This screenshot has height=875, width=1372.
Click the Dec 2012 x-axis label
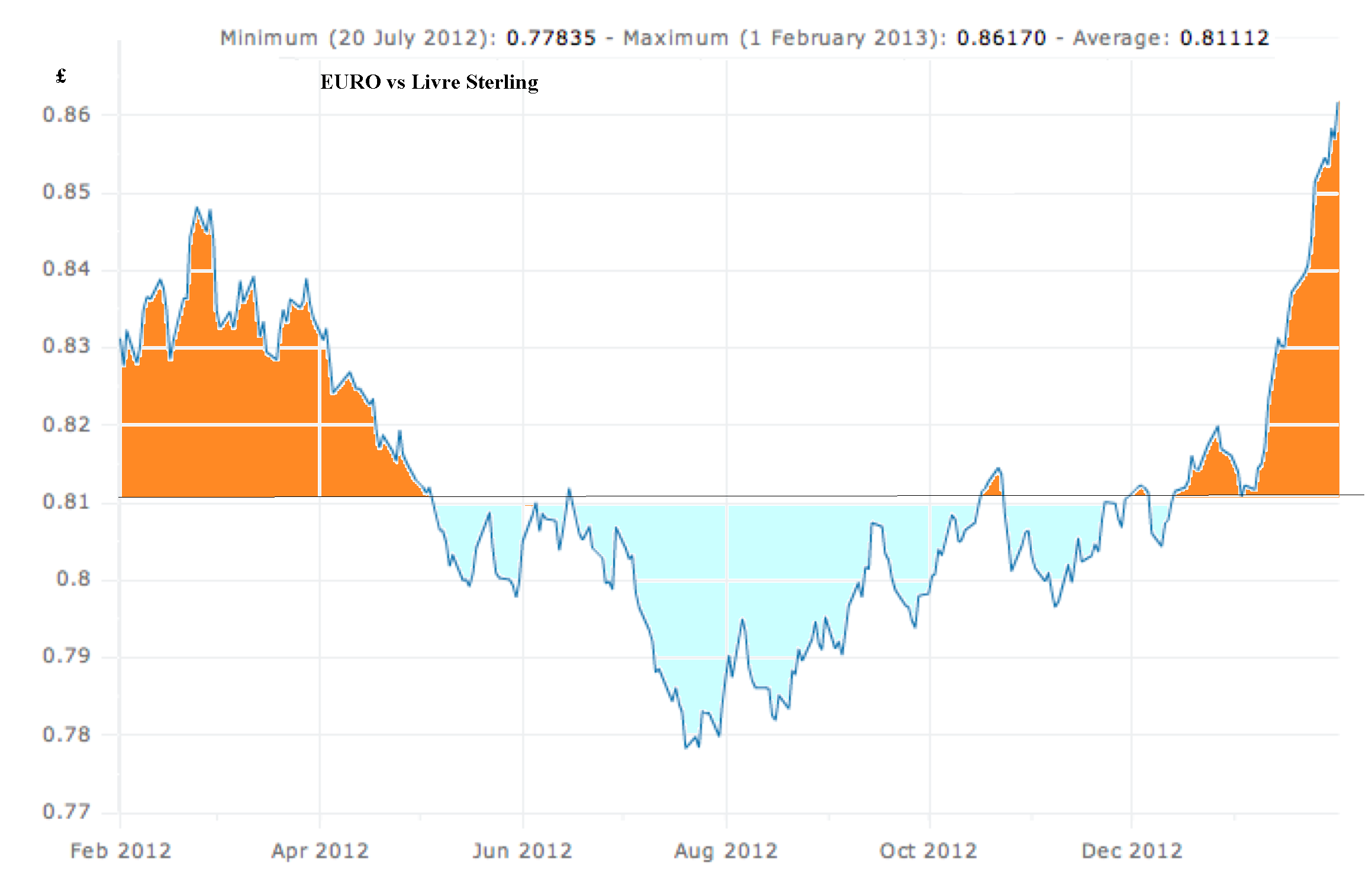(1132, 851)
